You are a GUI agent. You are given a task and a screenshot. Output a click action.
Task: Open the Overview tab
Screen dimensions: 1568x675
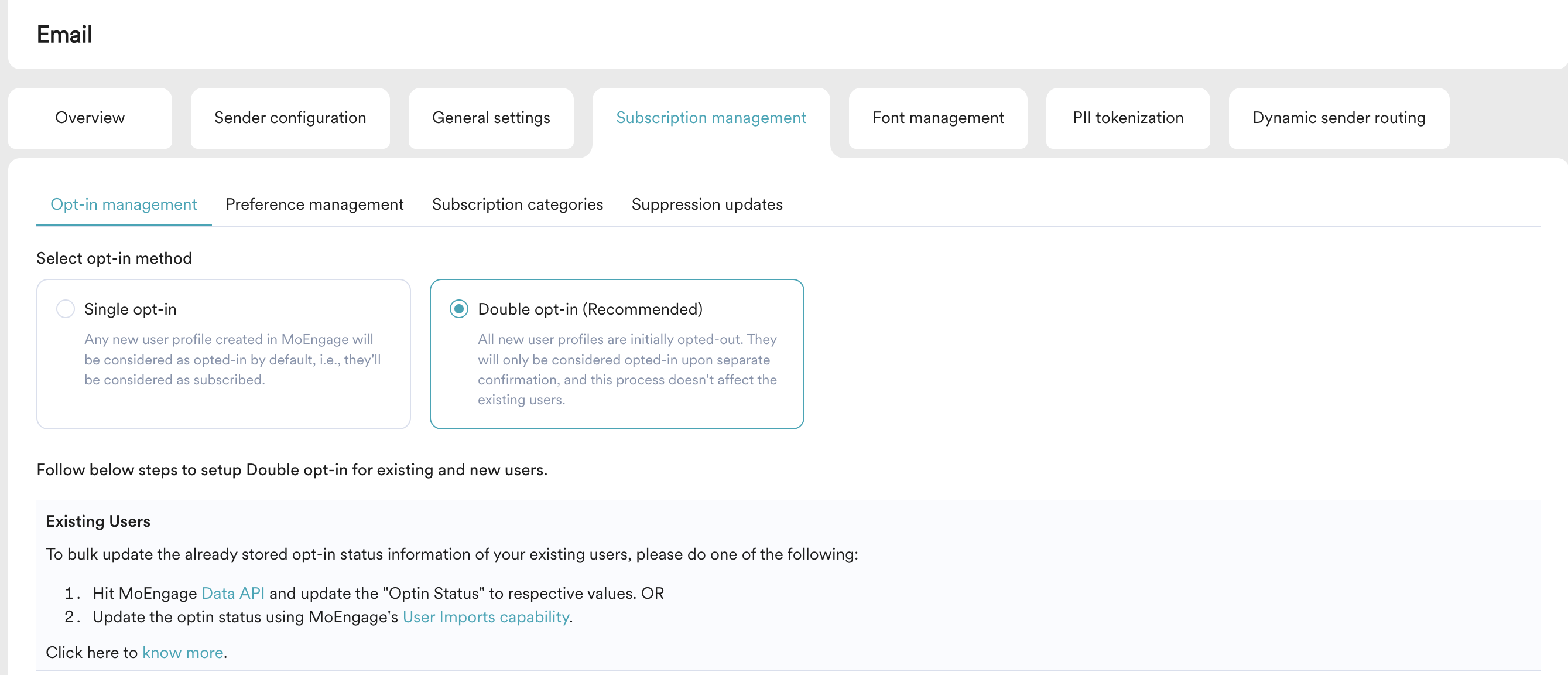[x=90, y=118]
